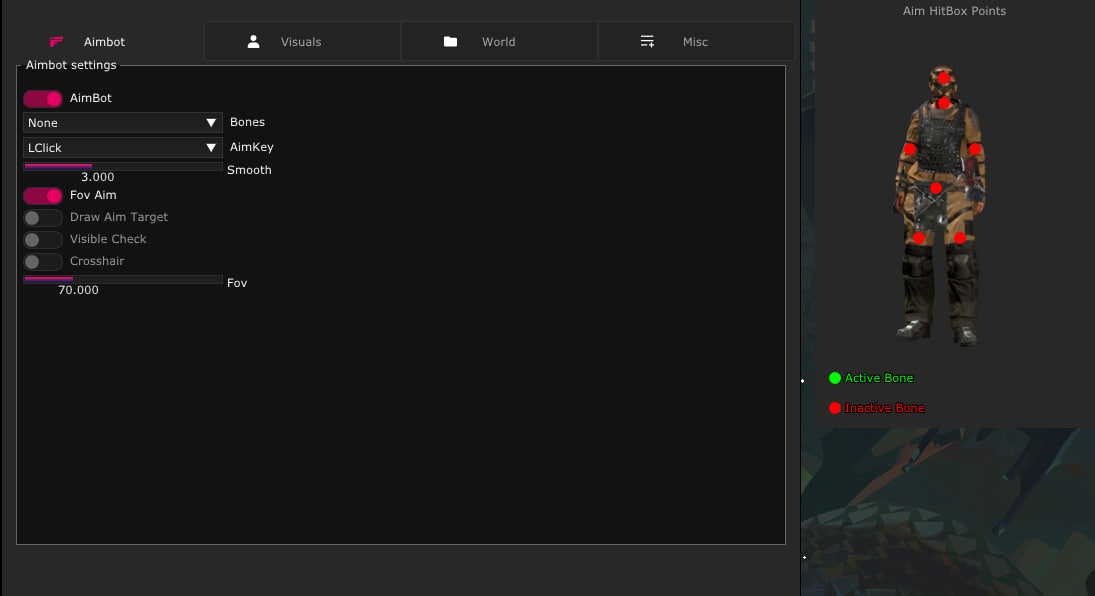Select the neck hitbox point below the head

943,103
